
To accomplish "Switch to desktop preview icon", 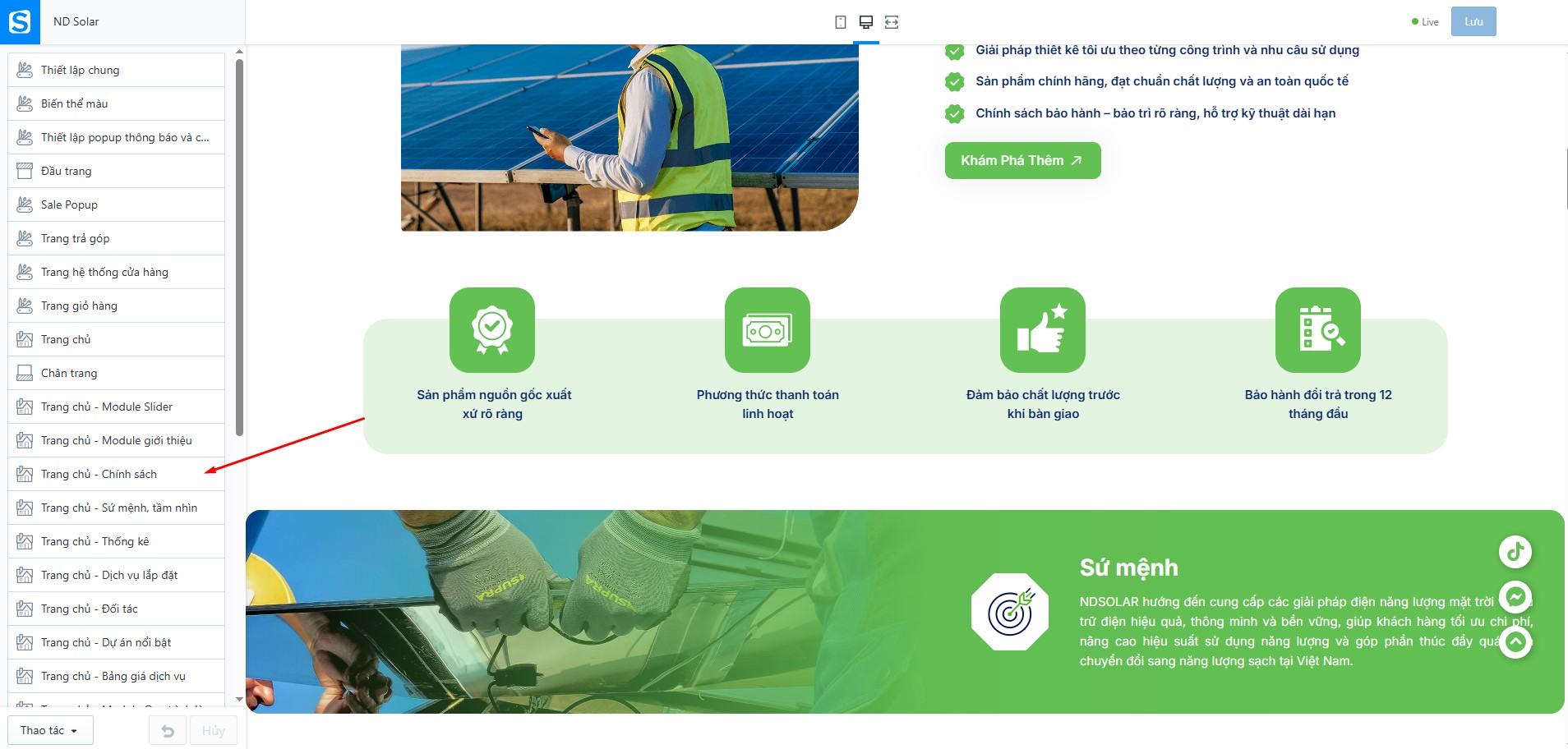I will pyautogui.click(x=865, y=22).
